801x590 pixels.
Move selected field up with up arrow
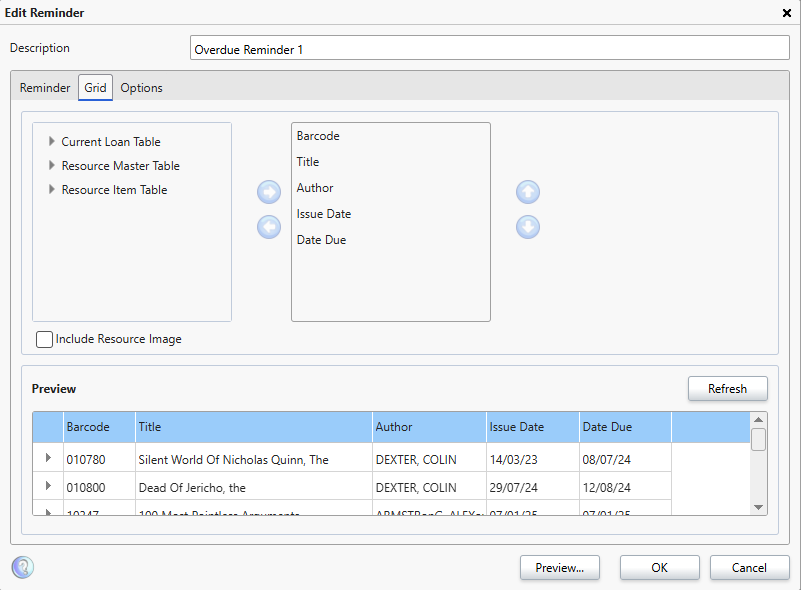[528, 191]
